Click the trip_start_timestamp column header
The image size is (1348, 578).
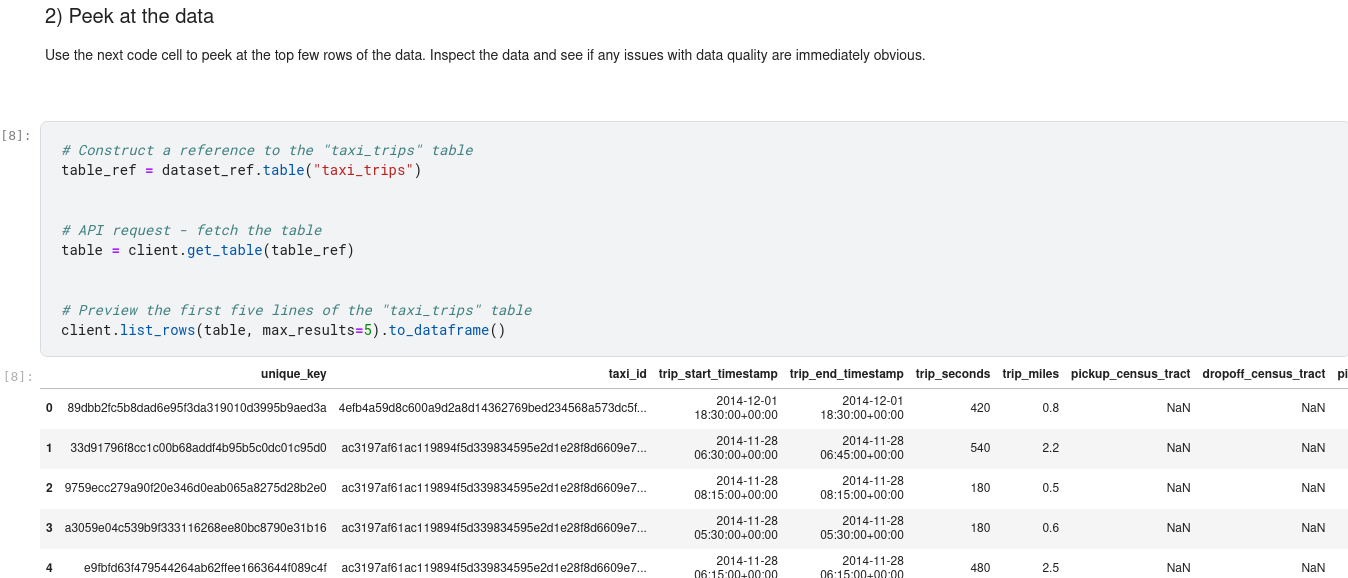[x=717, y=374]
